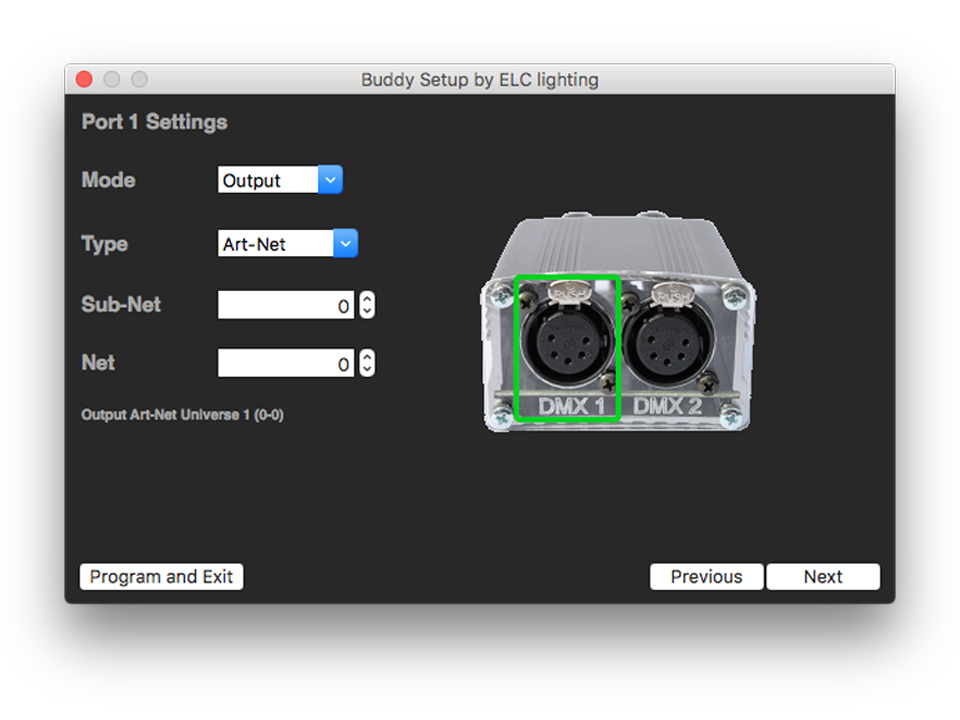Screen dimensions: 960x720
Task: Increment Net value using up stepper arrow
Action: pyautogui.click(x=367, y=358)
